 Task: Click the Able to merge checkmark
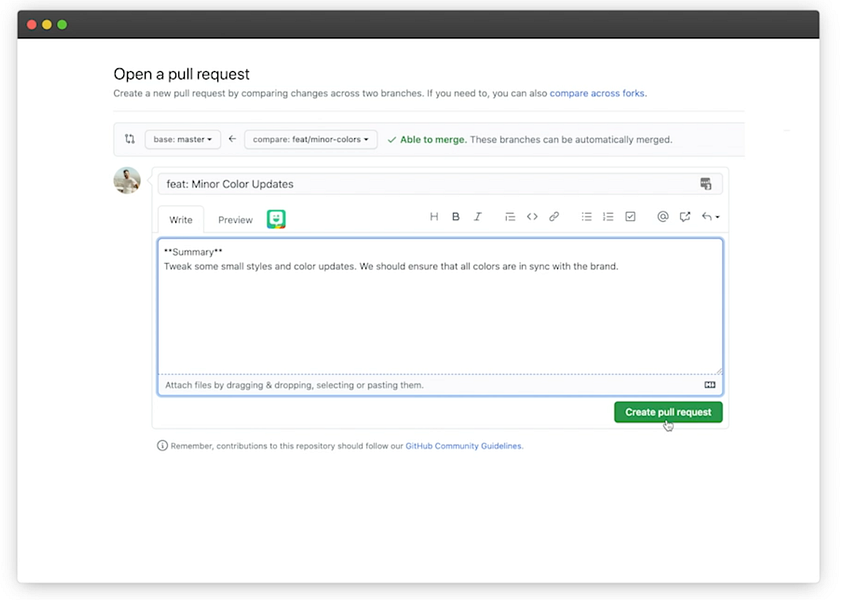click(x=392, y=140)
